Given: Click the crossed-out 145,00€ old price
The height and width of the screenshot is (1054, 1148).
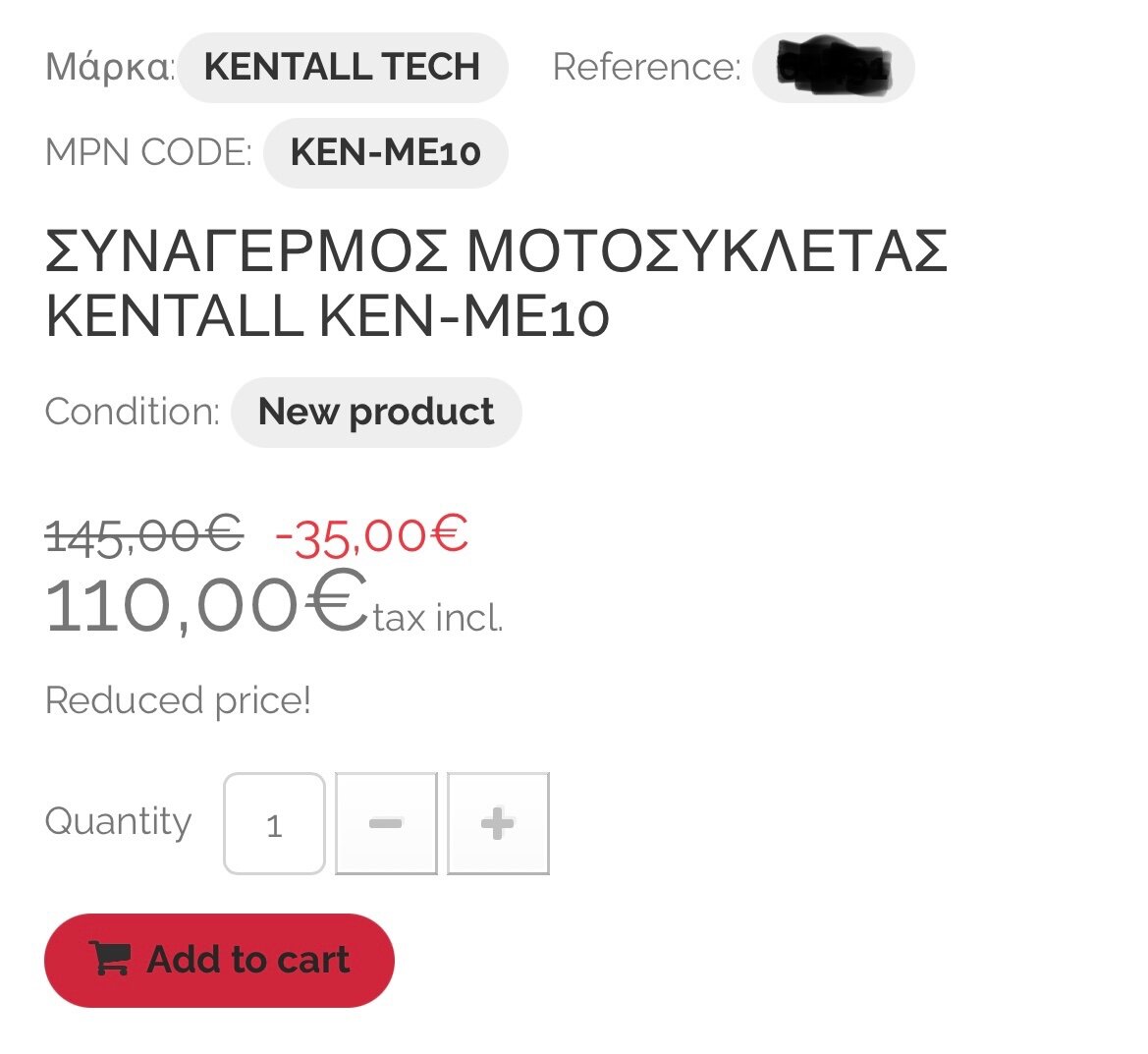Looking at the screenshot, I should (144, 535).
